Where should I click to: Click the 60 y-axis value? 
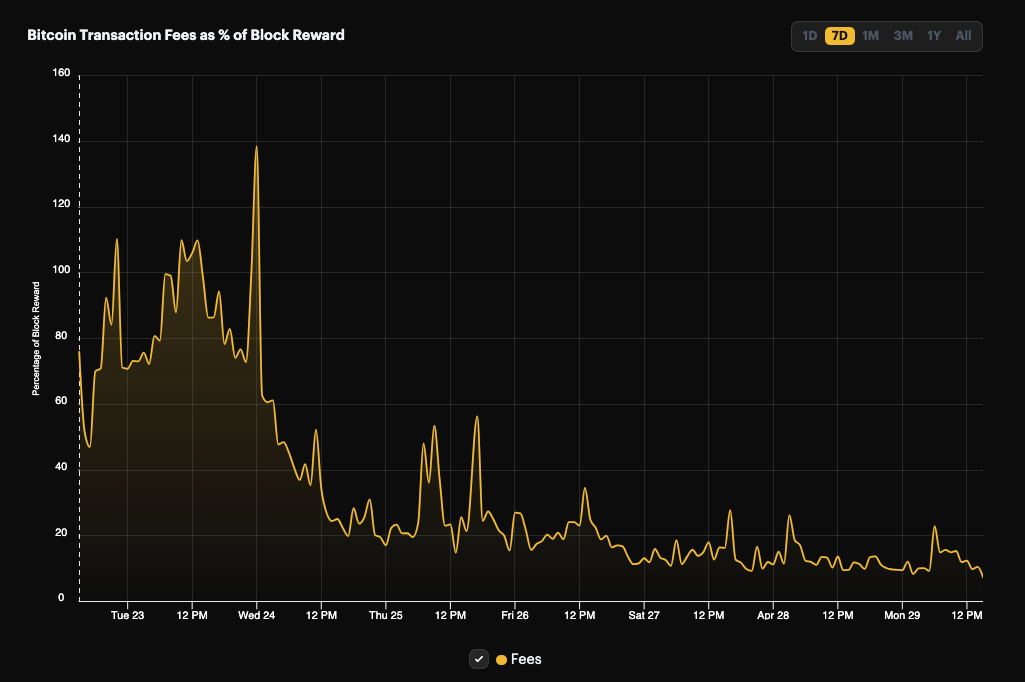coord(61,401)
